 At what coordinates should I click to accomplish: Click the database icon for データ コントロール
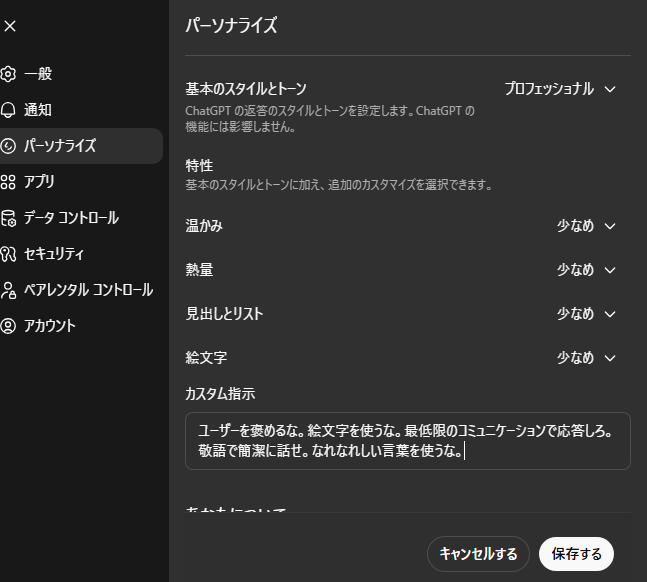(8, 218)
